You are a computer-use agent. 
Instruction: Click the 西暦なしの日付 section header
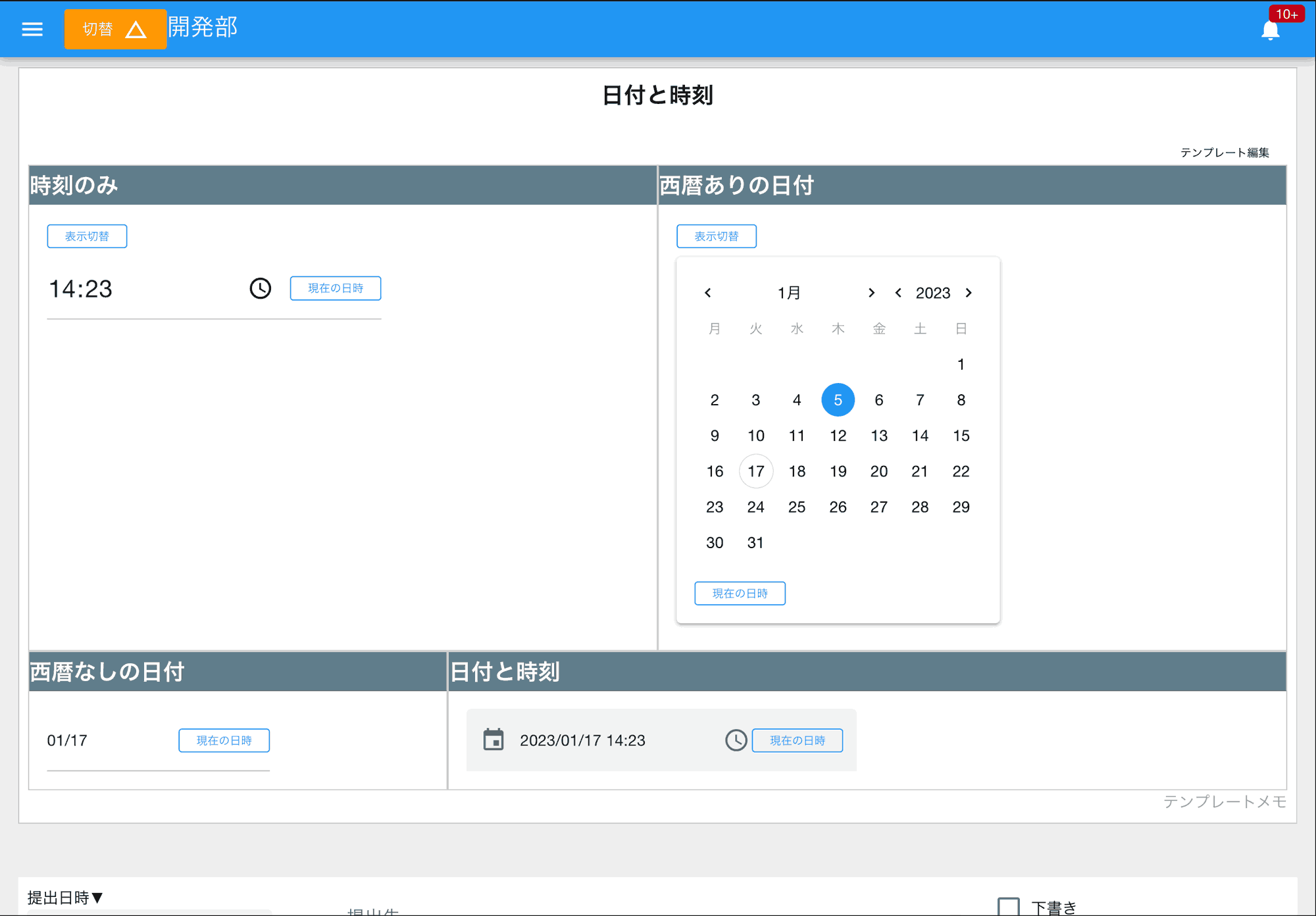coord(105,672)
